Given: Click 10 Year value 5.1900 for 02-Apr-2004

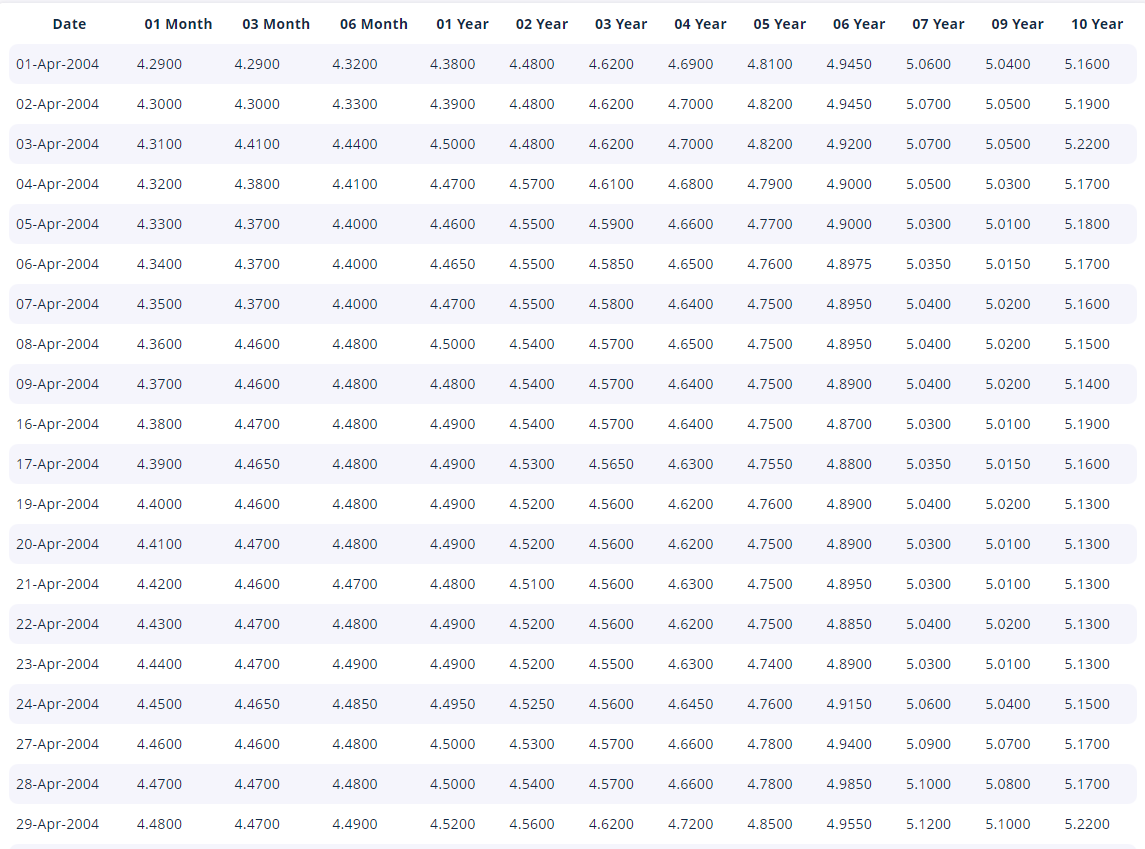Looking at the screenshot, I should coord(1087,104).
